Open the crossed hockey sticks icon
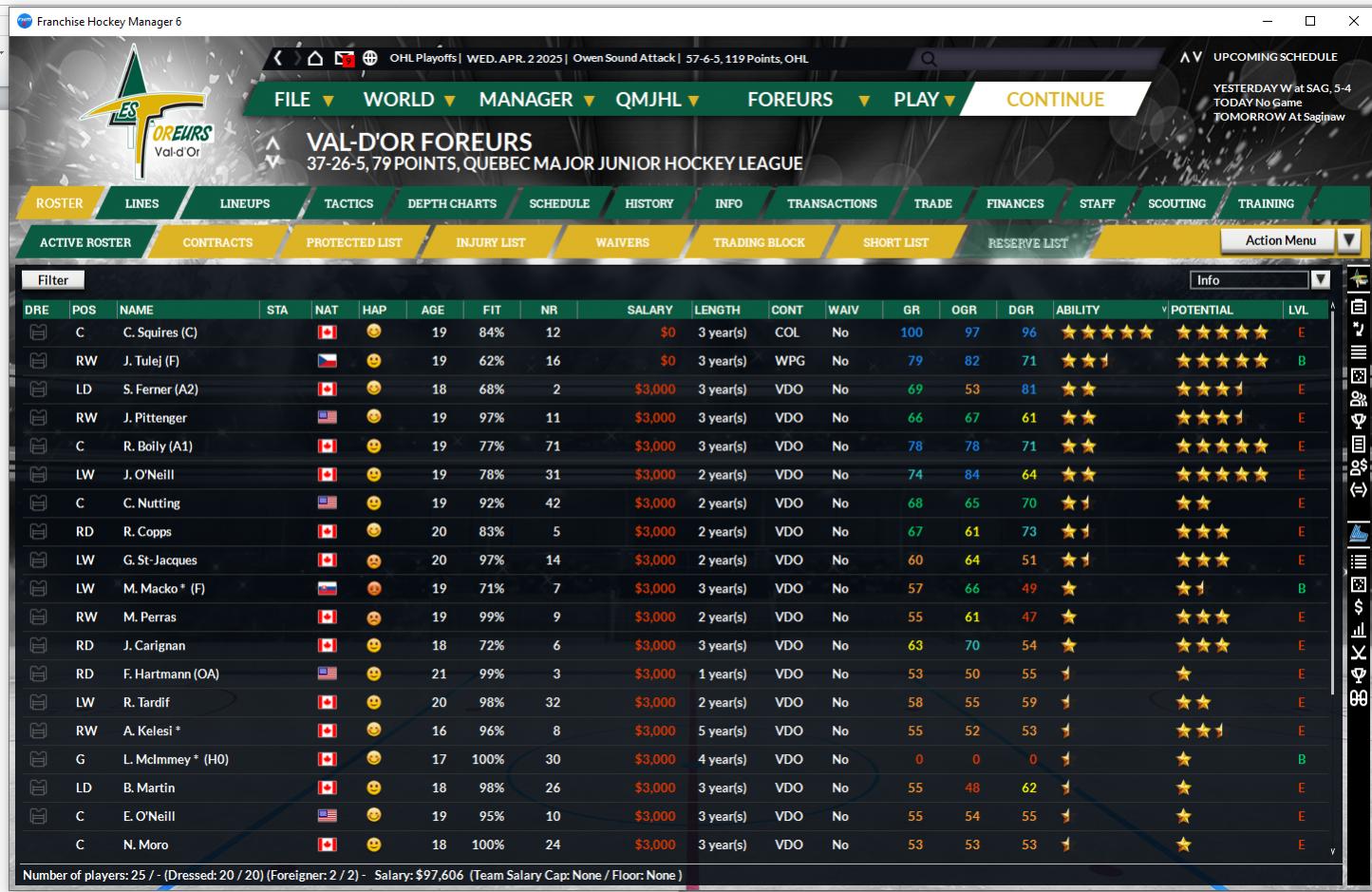Screen dimensions: 1372x892 (1359, 653)
